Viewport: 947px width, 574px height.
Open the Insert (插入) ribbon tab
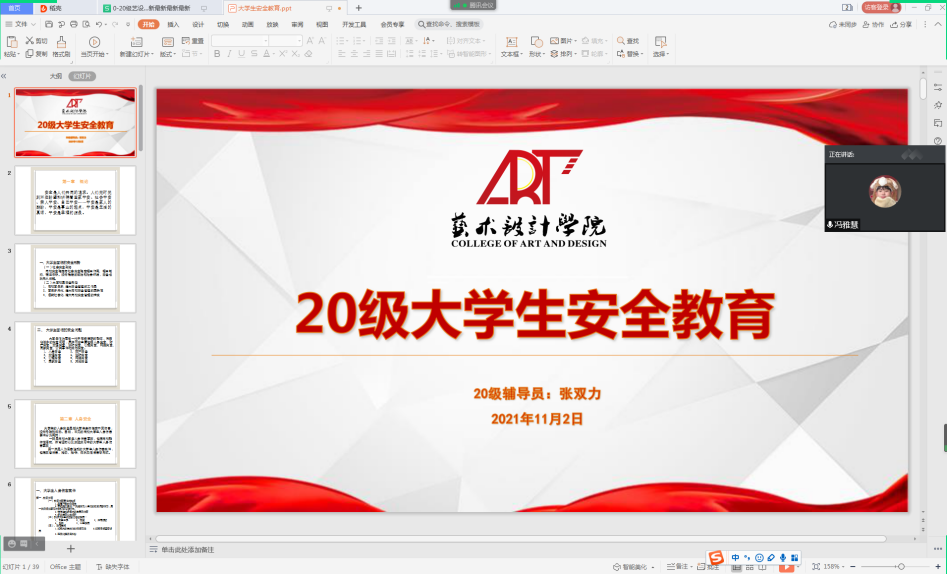point(173,24)
